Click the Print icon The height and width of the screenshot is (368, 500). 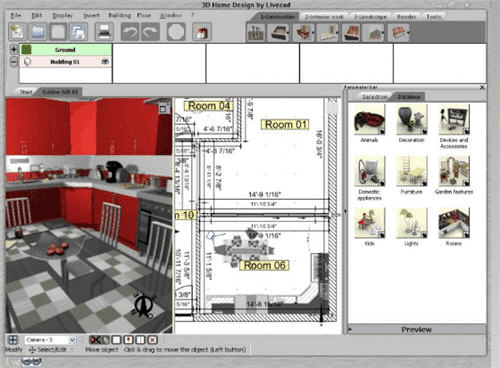click(104, 32)
